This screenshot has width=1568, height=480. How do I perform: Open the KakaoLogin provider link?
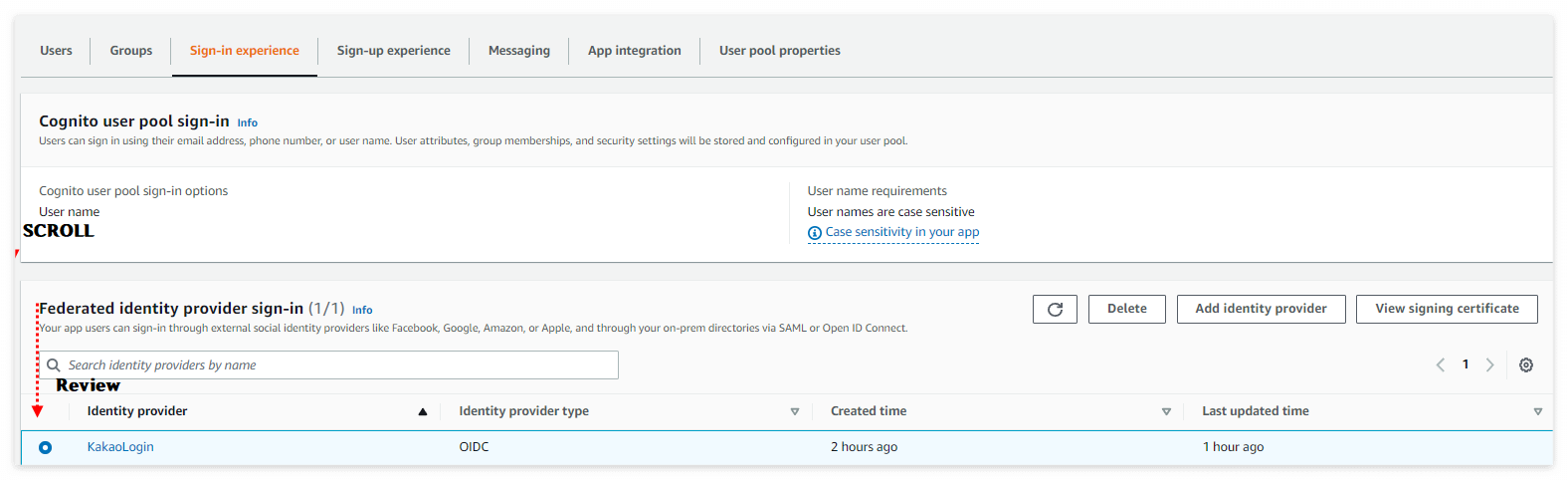pos(120,447)
